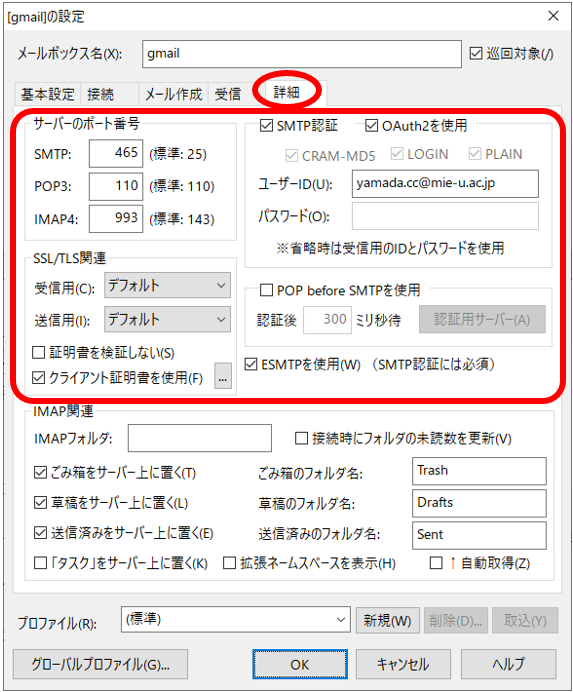Enable POP before SMTPを使用
The height and width of the screenshot is (692, 573).
(266, 290)
